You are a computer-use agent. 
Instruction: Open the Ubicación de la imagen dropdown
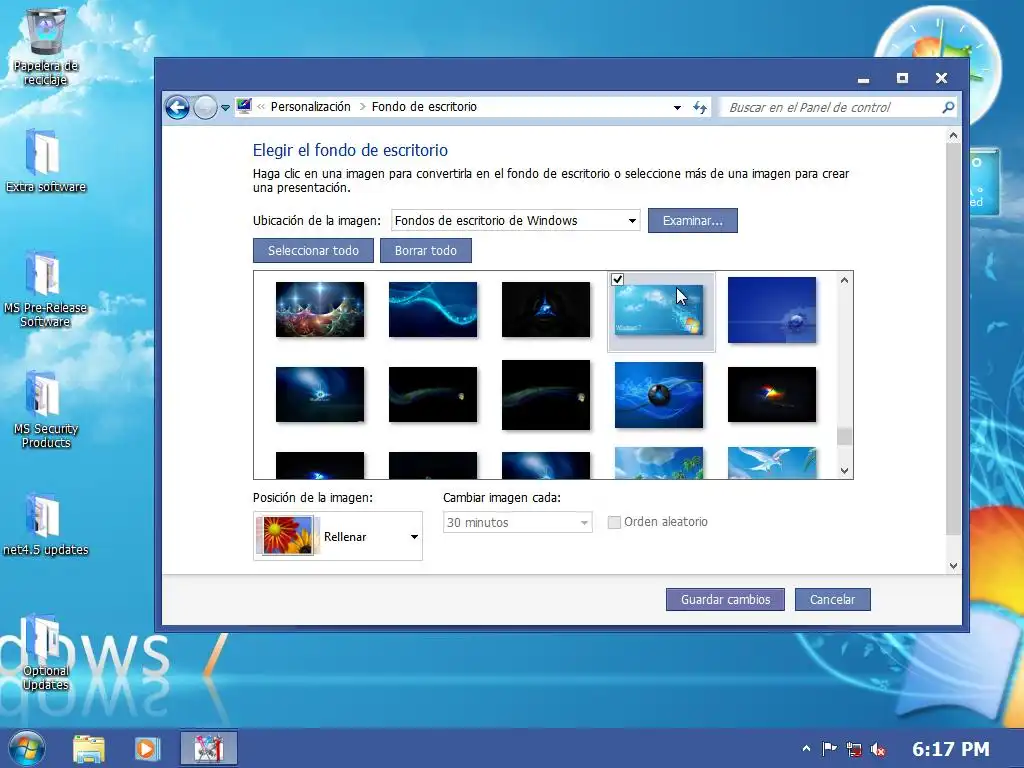coord(515,220)
